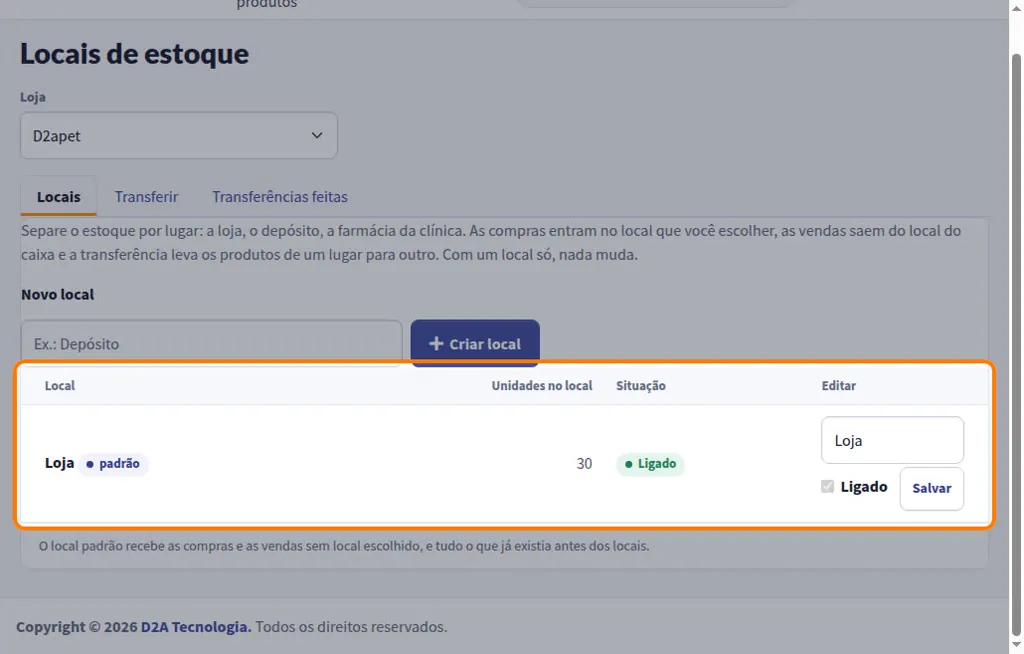Click the green Ligado status badge
Screen dimensions: 1024x654
pos(650,463)
